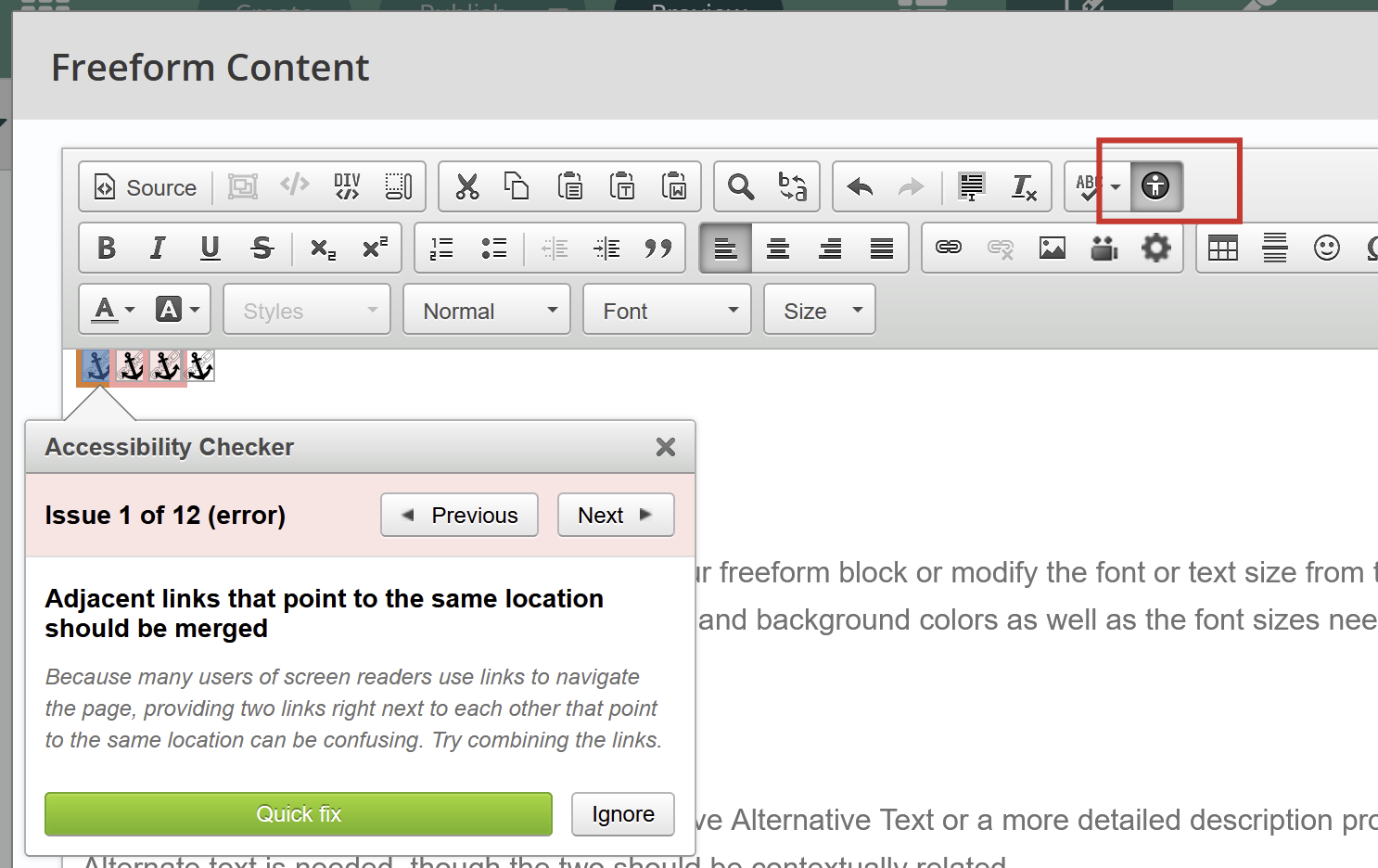The image size is (1378, 868).
Task: Insert a code snippet with the </> icon
Action: click(x=295, y=185)
